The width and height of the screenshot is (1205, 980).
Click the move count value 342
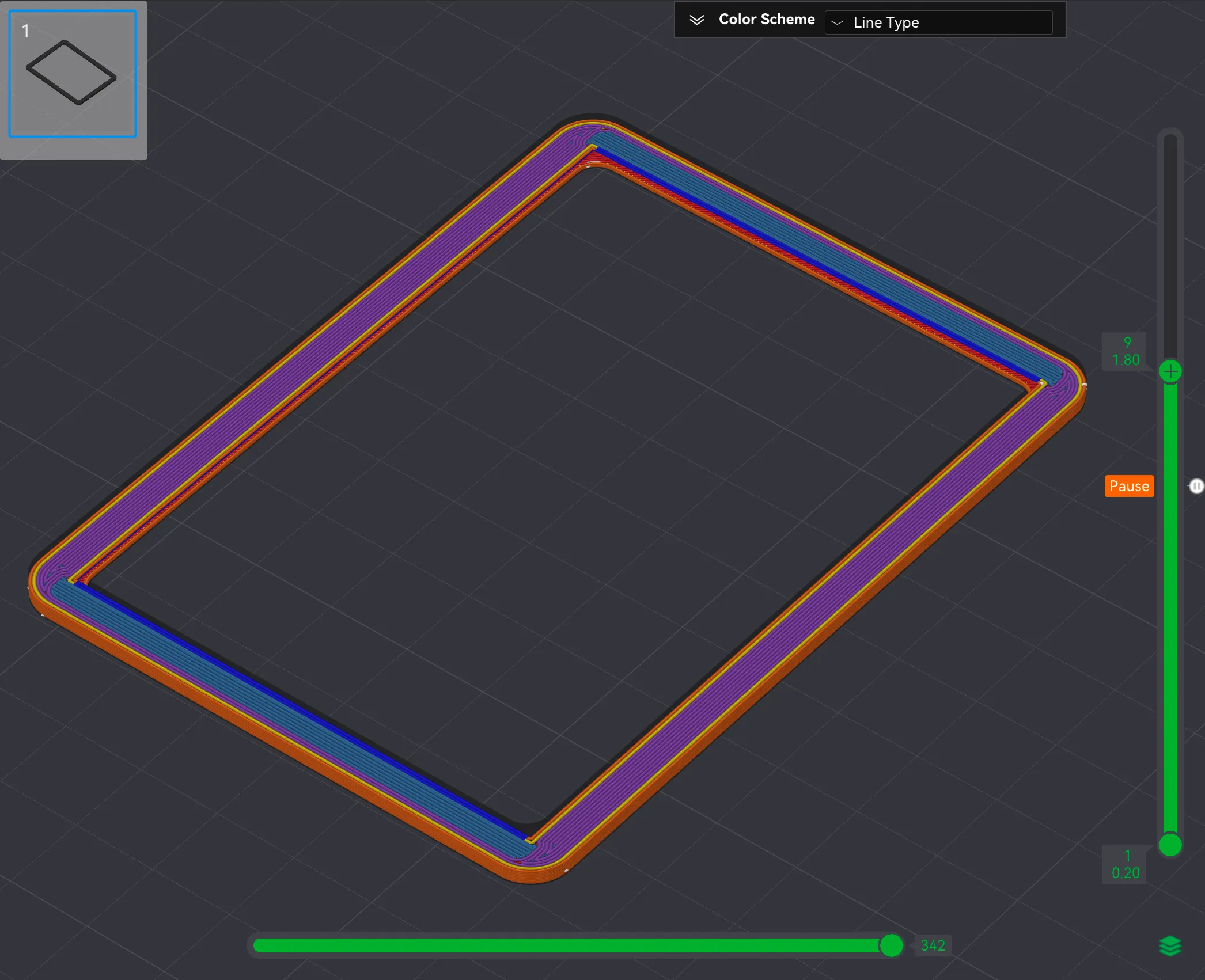(933, 945)
